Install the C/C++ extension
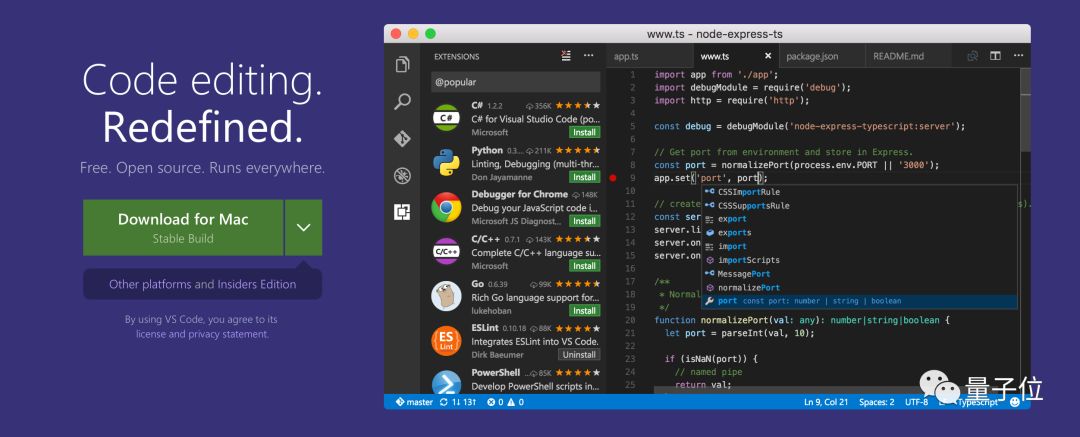 pos(584,266)
